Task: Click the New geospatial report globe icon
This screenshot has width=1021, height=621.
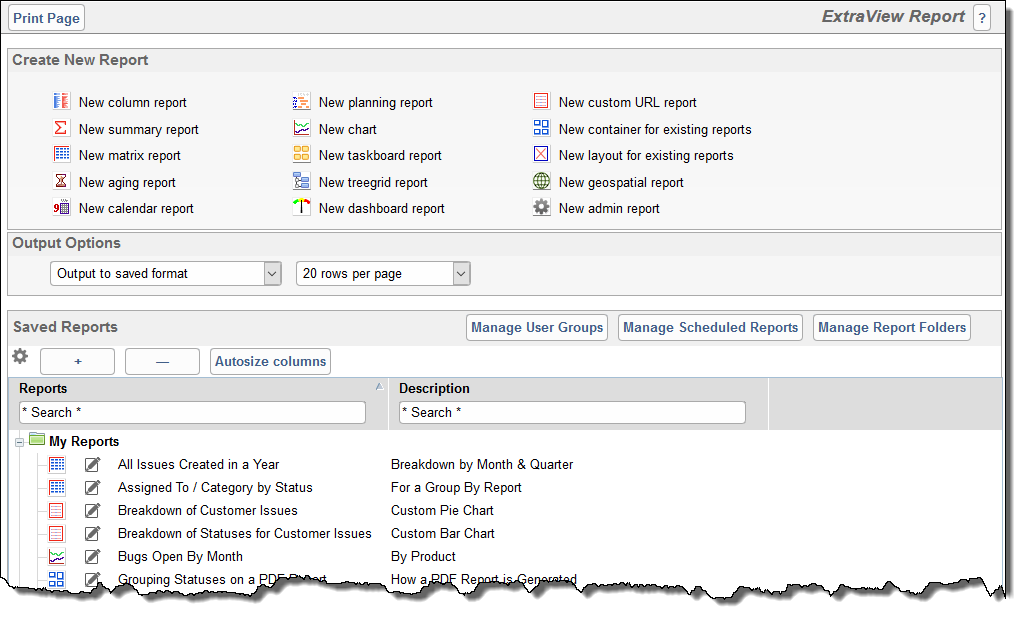Action: tap(541, 181)
